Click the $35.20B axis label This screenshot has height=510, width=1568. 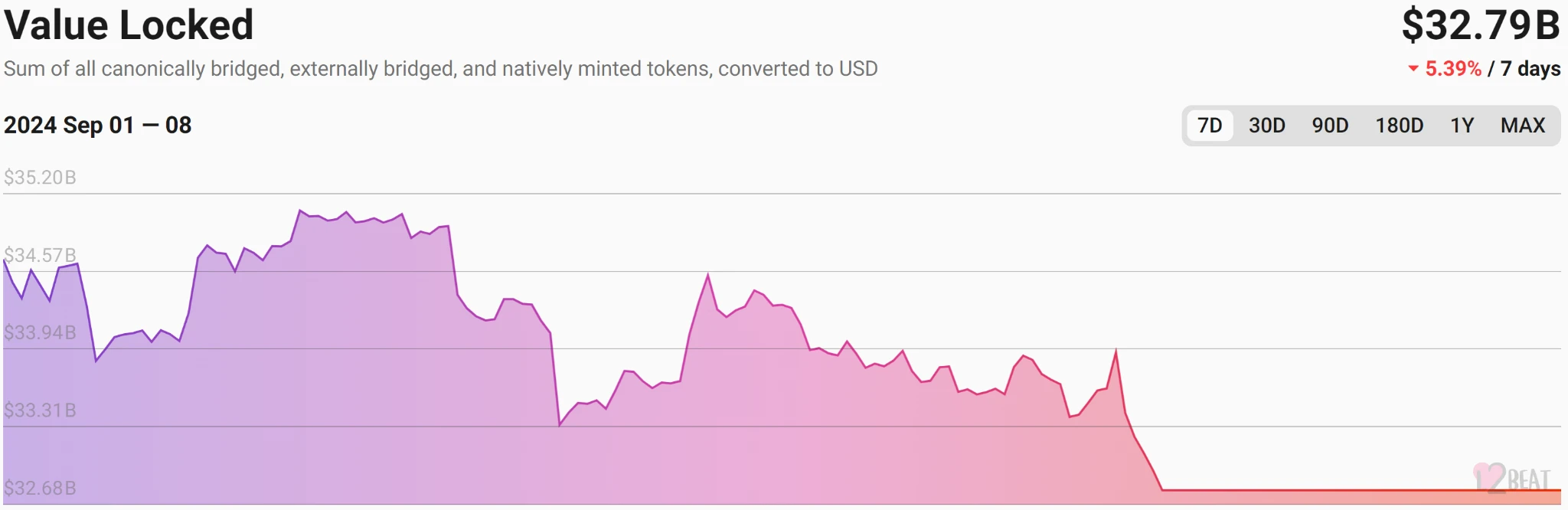pyautogui.click(x=40, y=178)
